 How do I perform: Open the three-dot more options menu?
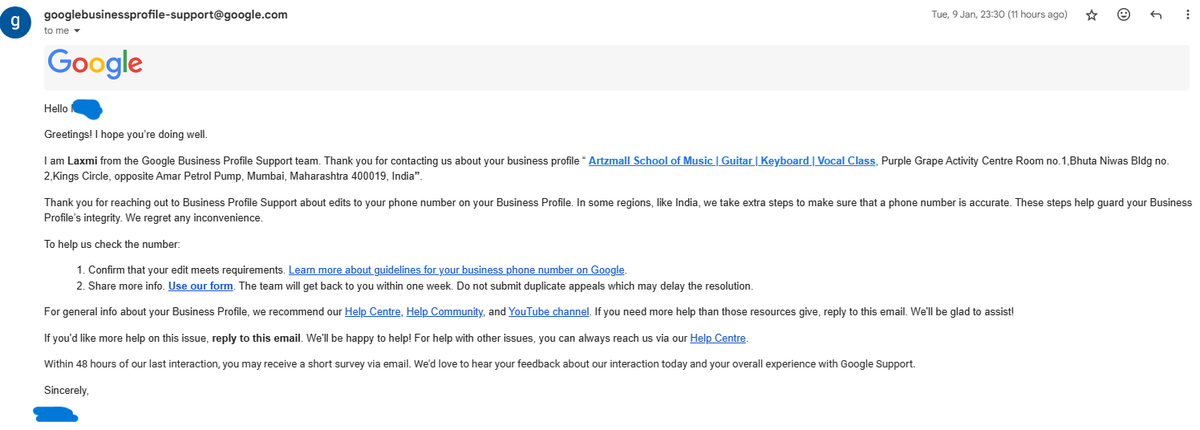click(x=1187, y=15)
